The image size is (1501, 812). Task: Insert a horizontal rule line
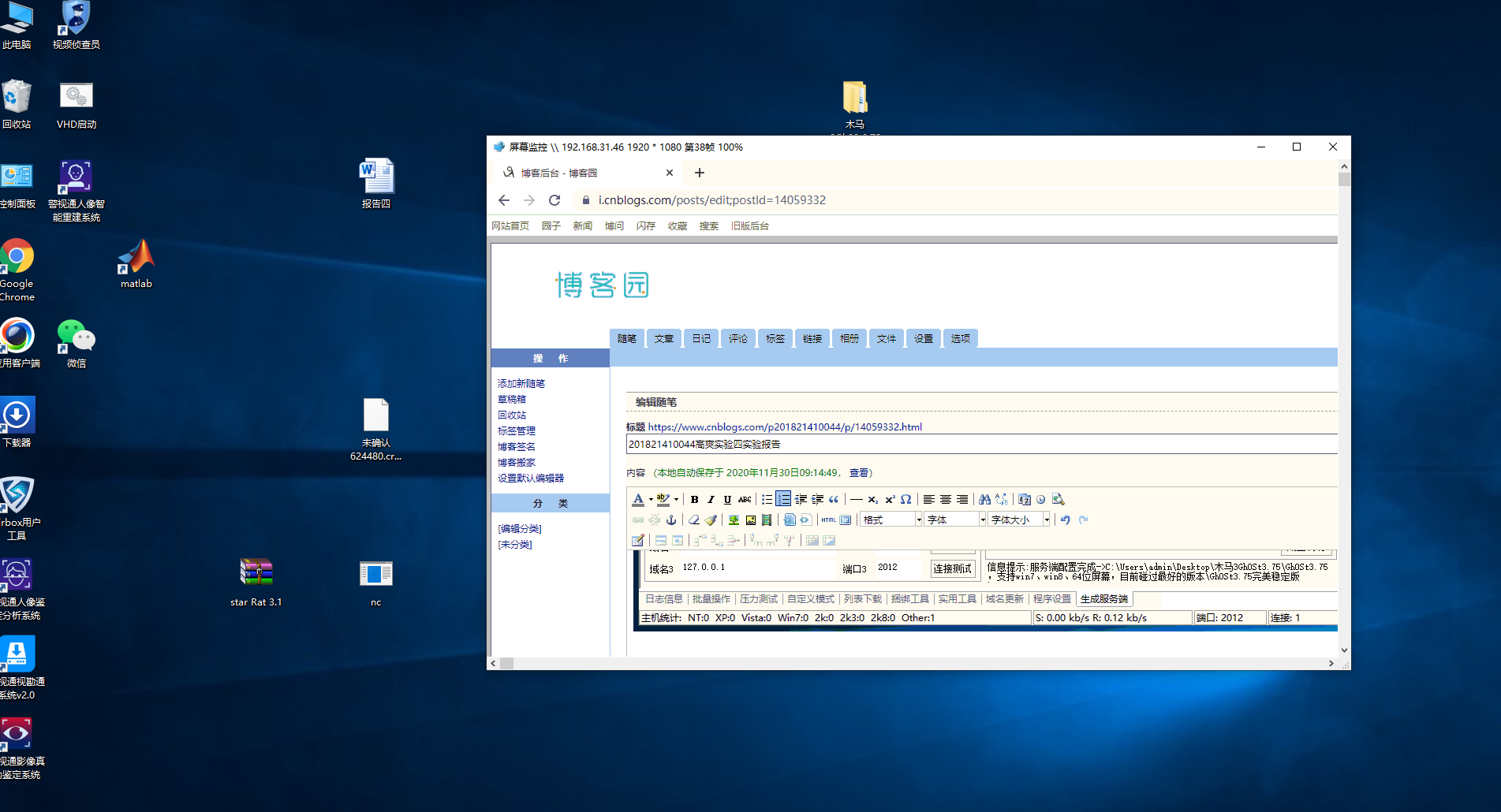856,499
